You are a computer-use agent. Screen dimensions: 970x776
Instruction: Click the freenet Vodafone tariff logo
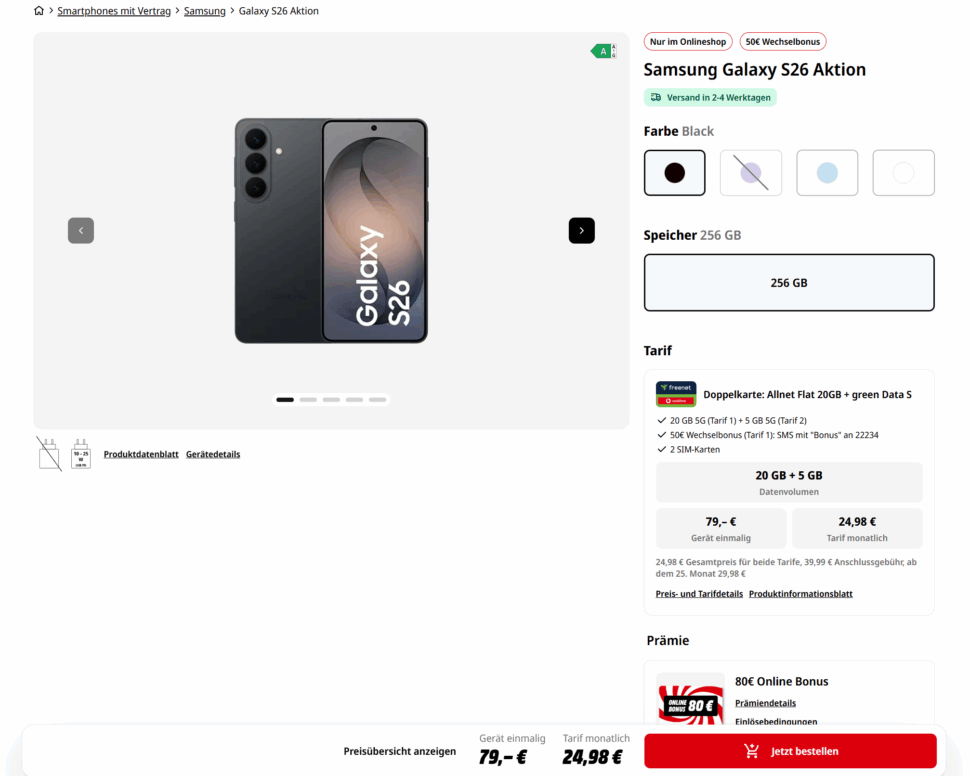coord(676,394)
